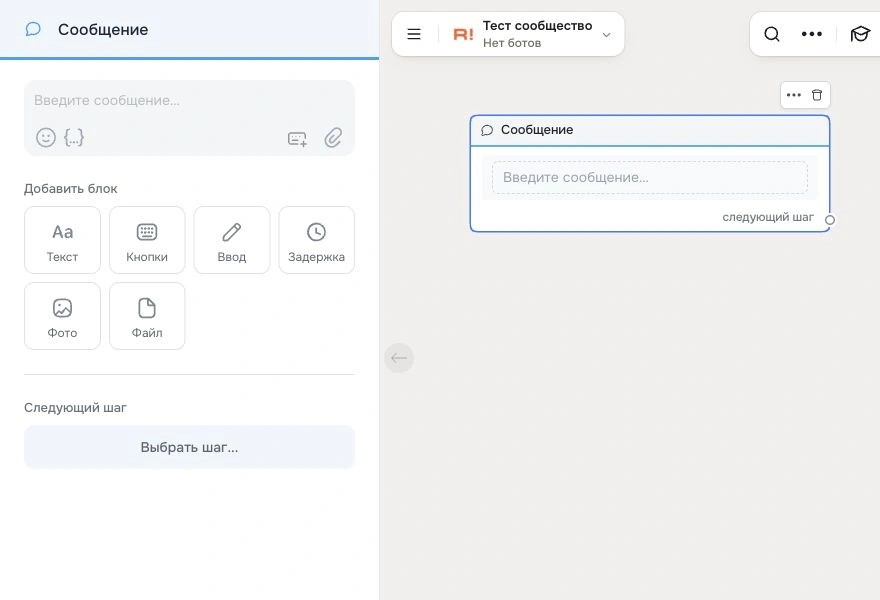Add a Ввод block
The width and height of the screenshot is (880, 600).
click(x=232, y=240)
